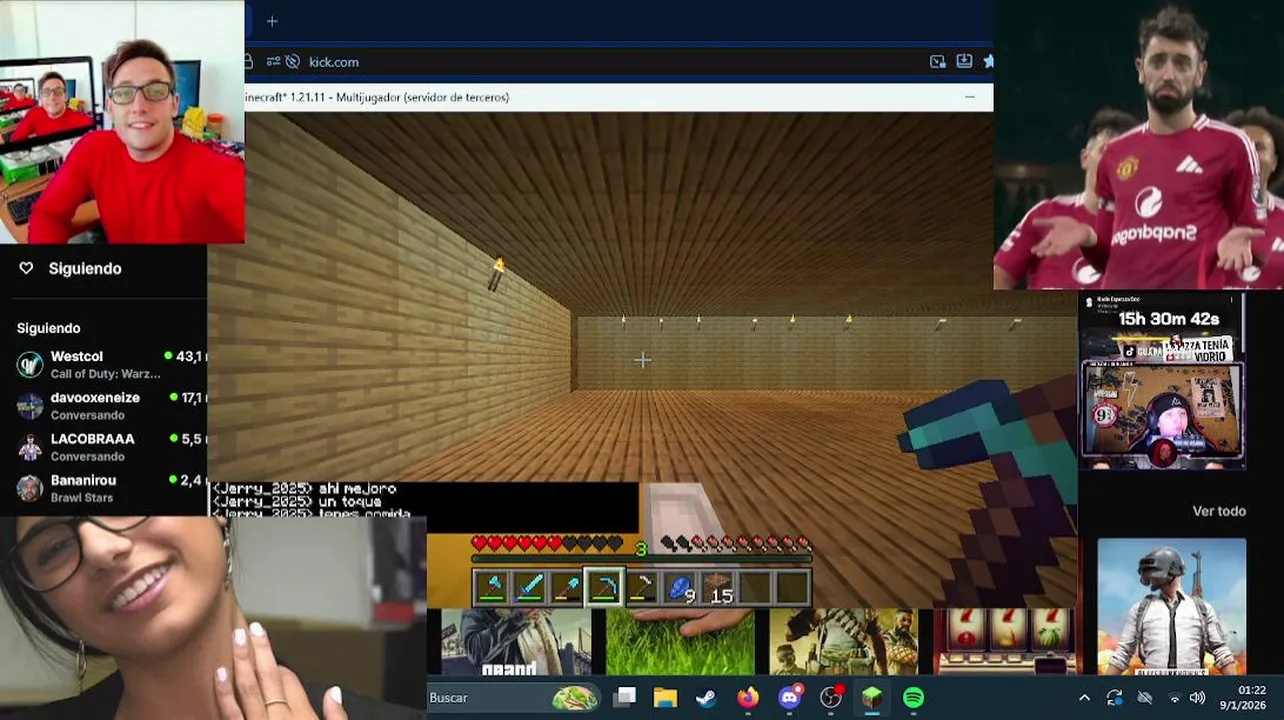Open the Grand Theft Auto category thumbnail
This screenshot has width=1284, height=720.
[x=516, y=642]
